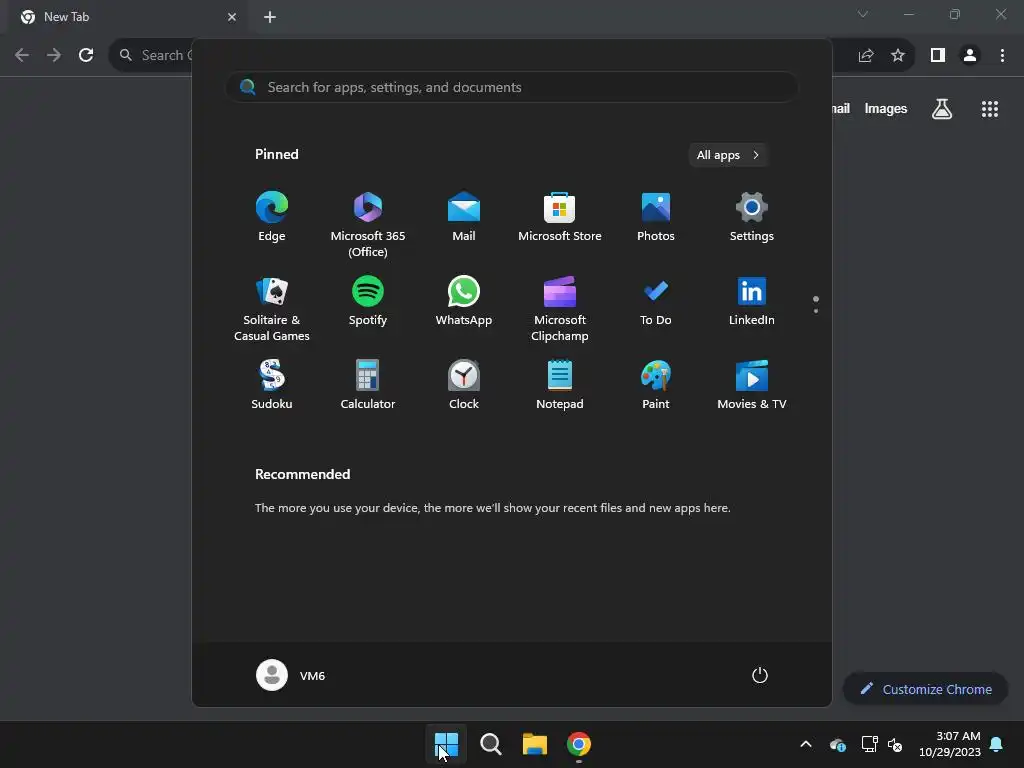Open Chrome profile menu

pyautogui.click(x=970, y=55)
